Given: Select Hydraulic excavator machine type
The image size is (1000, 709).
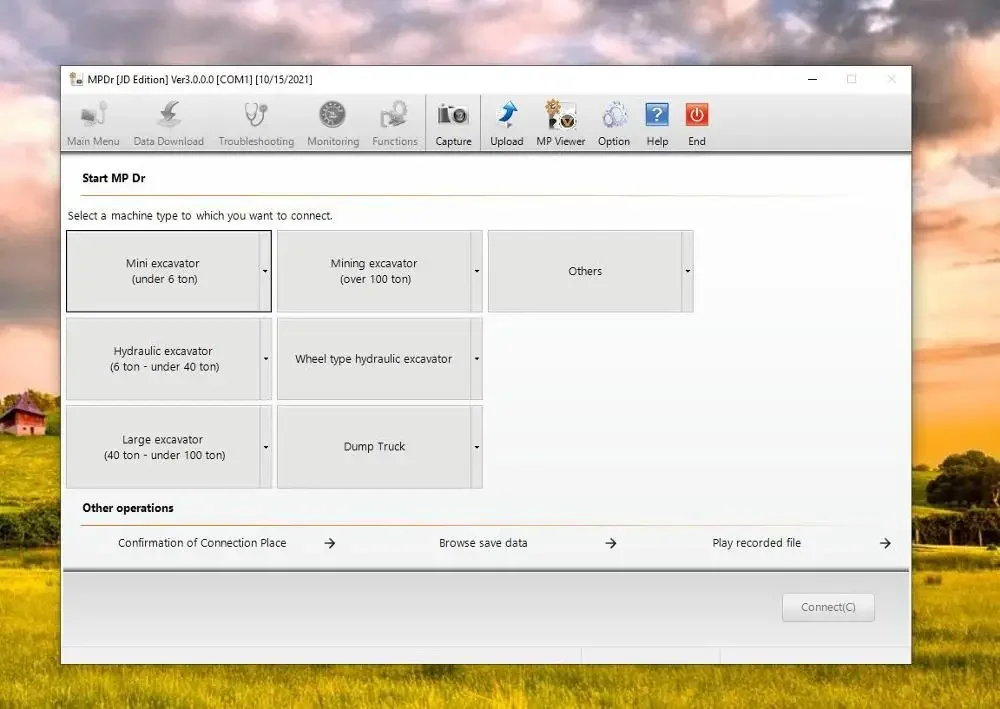Looking at the screenshot, I should click(x=164, y=359).
